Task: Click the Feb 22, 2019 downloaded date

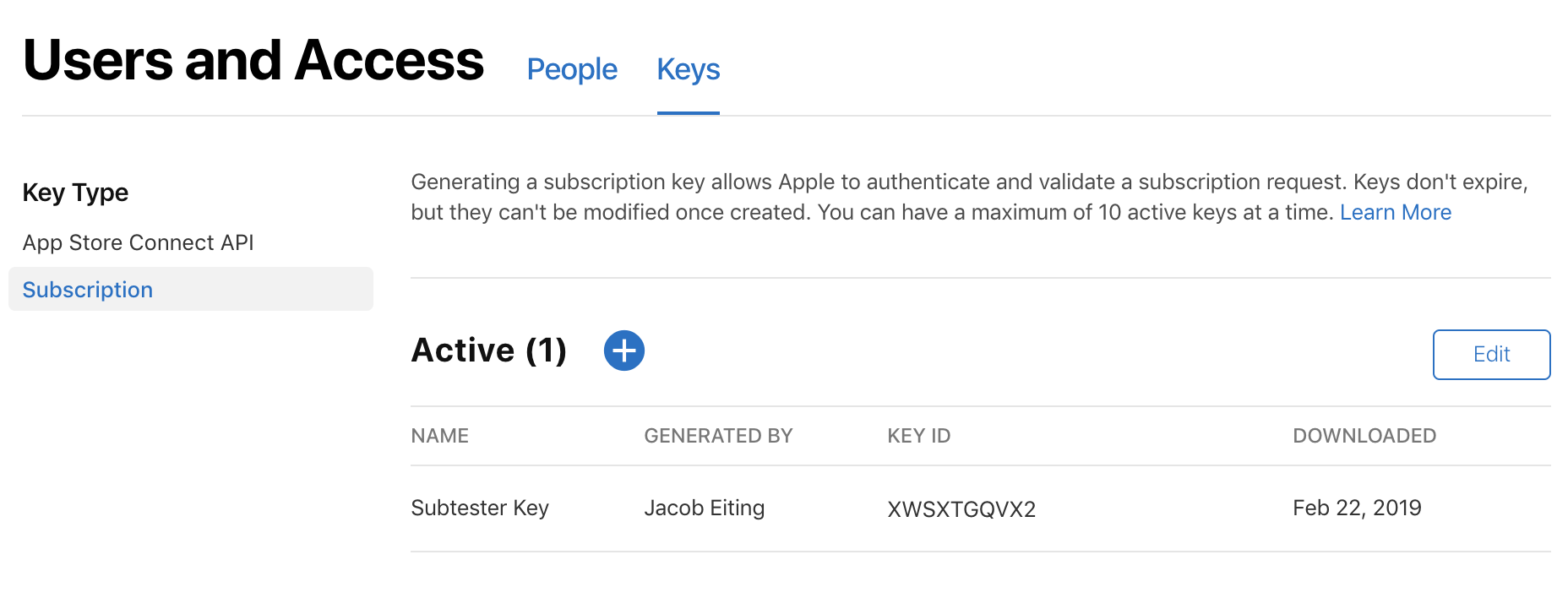Action: tap(1357, 508)
